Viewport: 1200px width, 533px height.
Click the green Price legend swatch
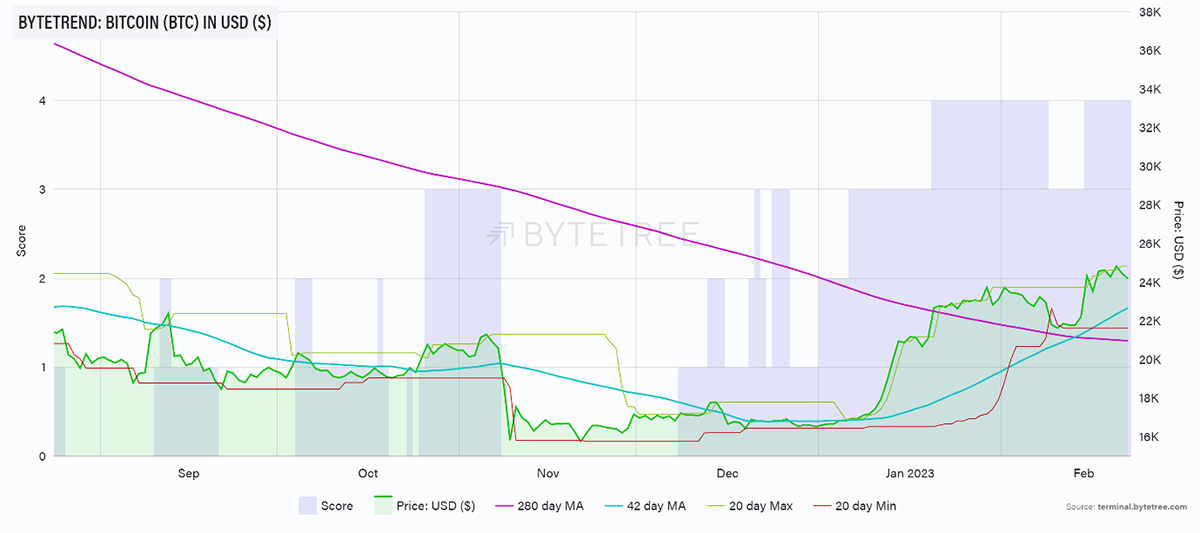point(381,506)
